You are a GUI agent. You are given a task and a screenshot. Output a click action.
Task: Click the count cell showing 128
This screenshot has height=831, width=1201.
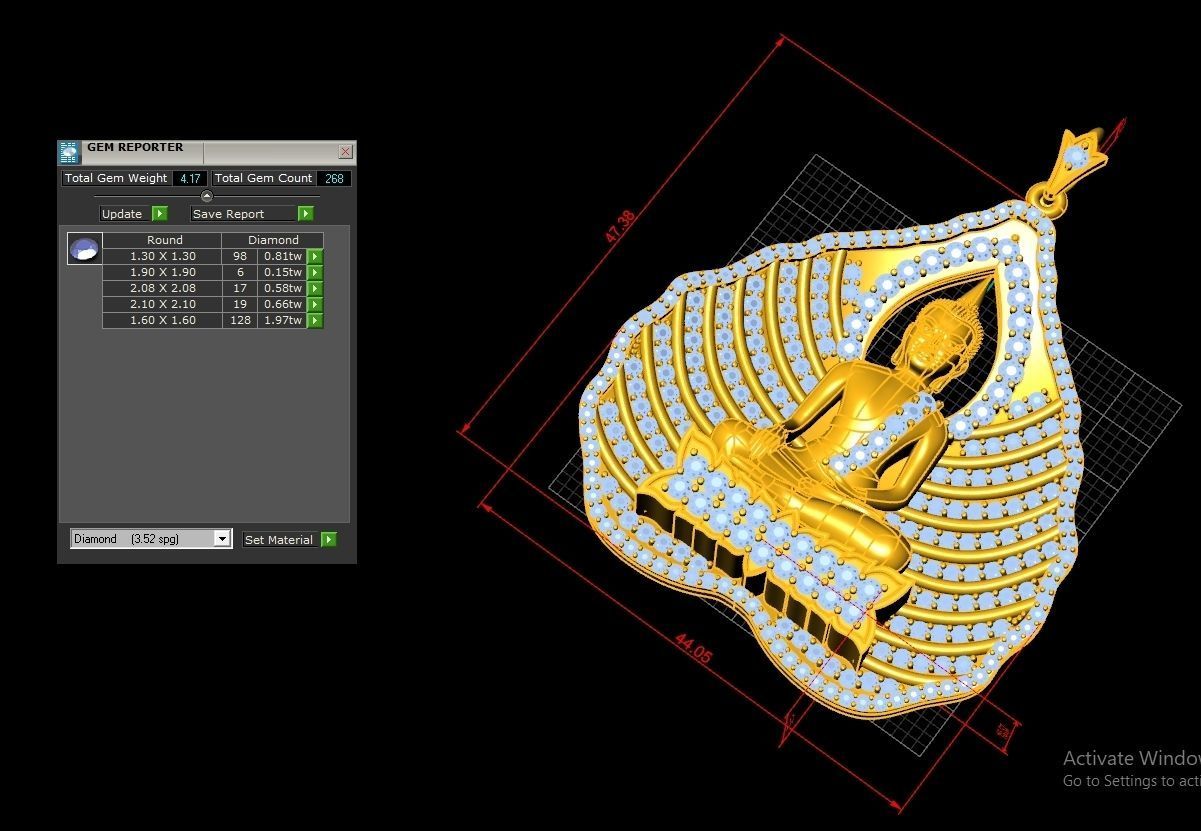(x=240, y=320)
